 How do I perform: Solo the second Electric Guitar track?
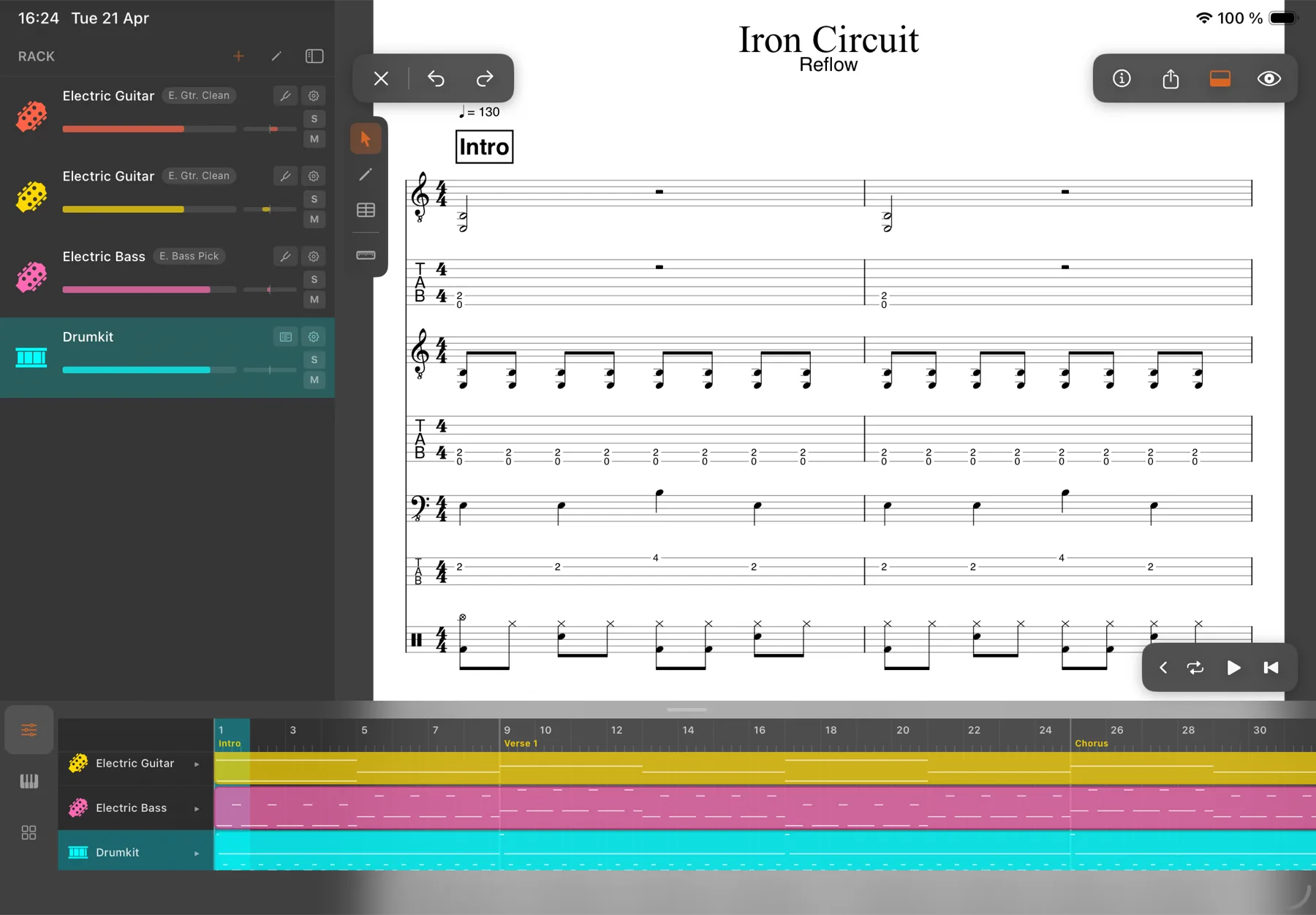(x=314, y=199)
